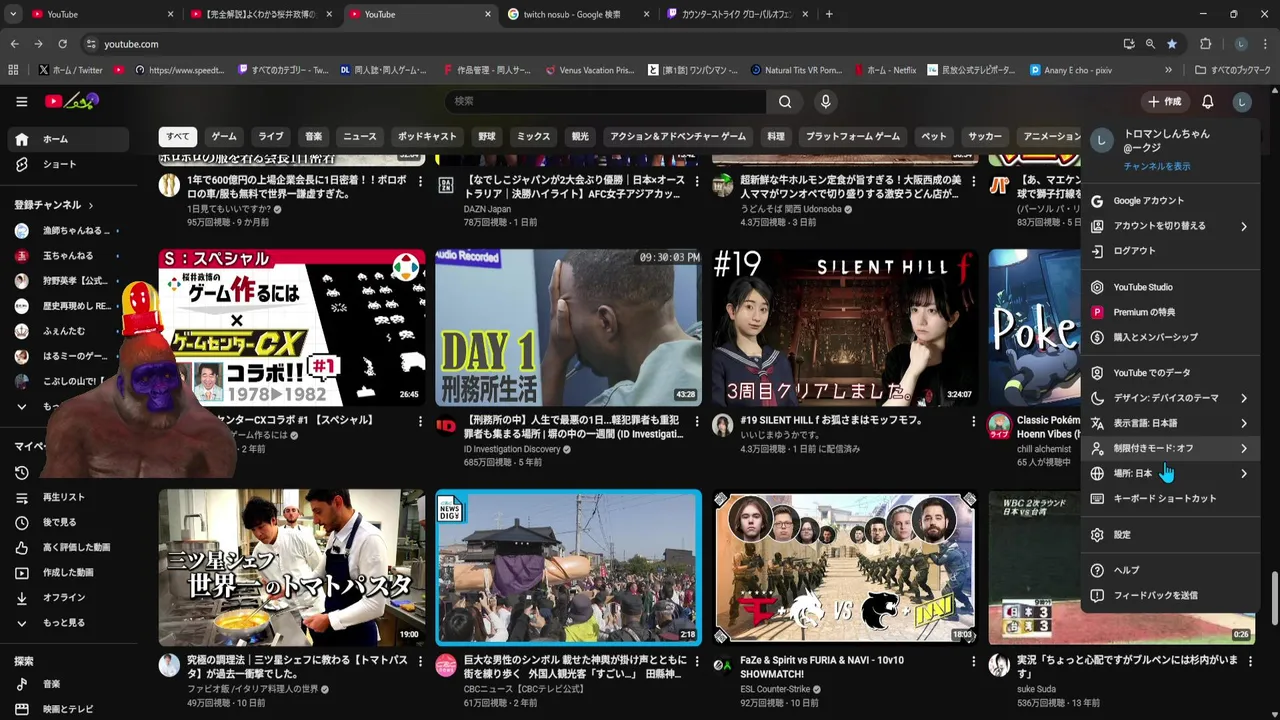Reload the browser page

tap(62, 44)
